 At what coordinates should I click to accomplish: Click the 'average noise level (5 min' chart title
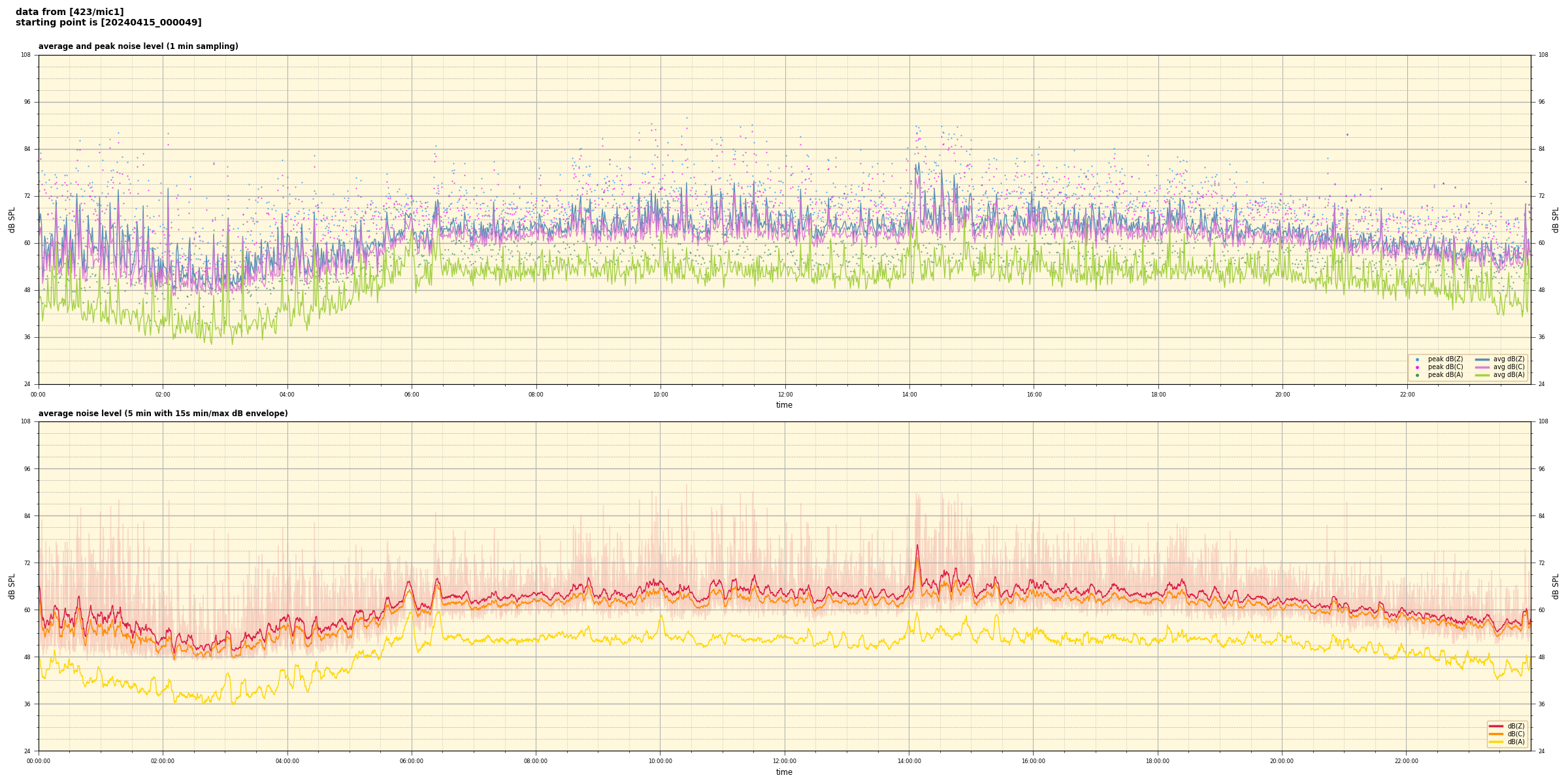tap(163, 414)
